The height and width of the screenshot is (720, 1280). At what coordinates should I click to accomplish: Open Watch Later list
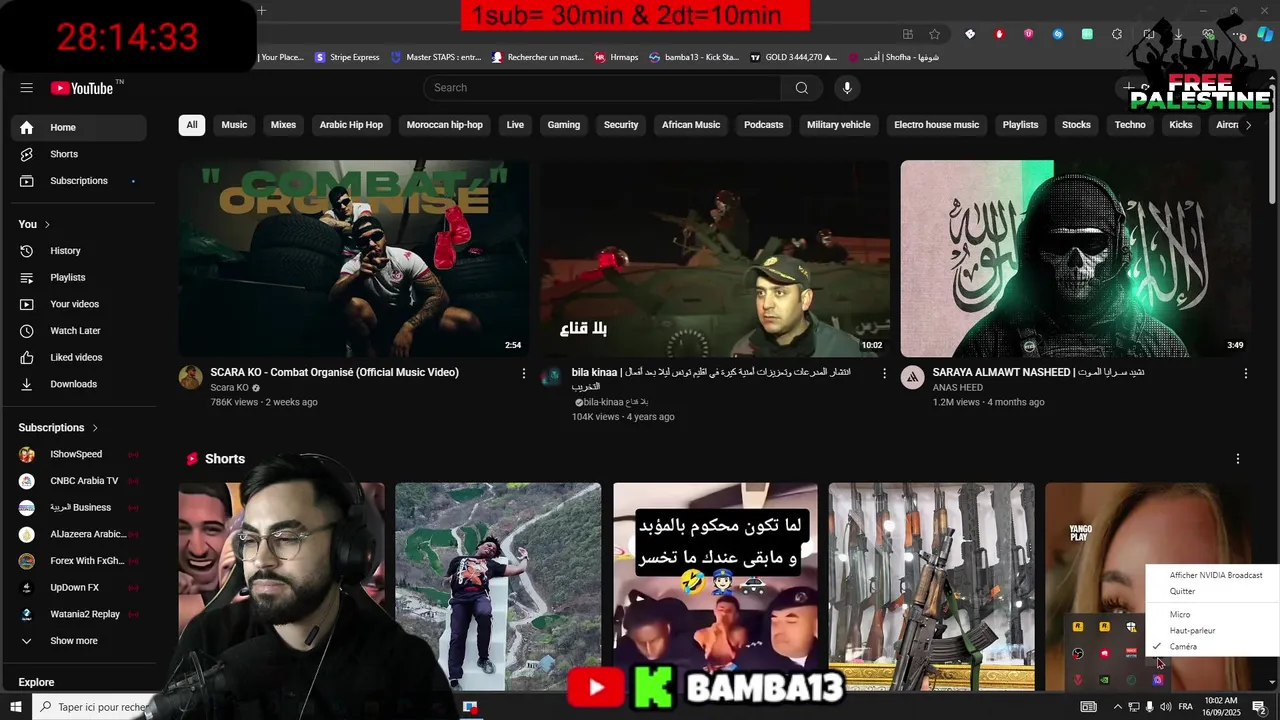coord(79,331)
